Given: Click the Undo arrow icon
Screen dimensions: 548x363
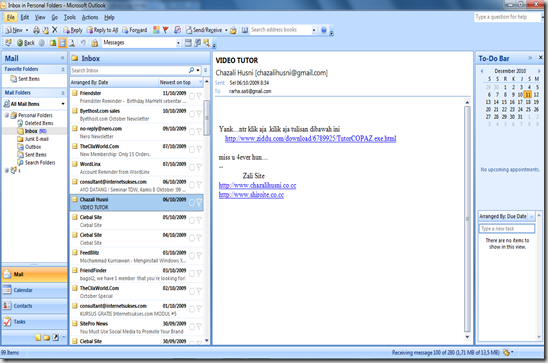Looking at the screenshot, I should 83,43.
